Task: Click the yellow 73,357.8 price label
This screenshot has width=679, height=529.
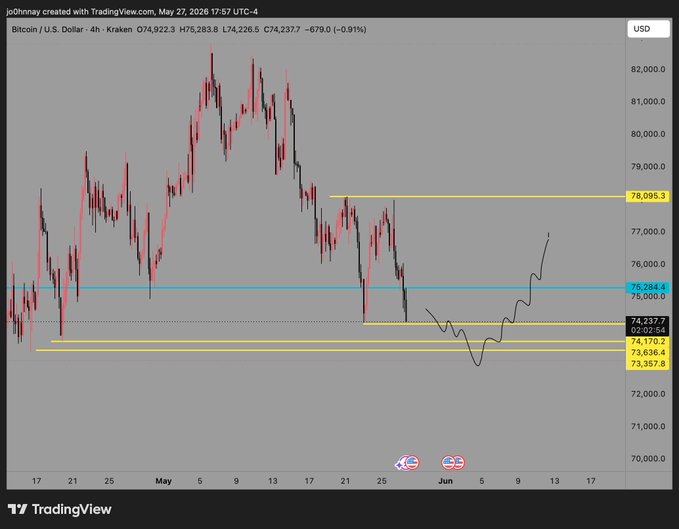Action: coord(647,364)
